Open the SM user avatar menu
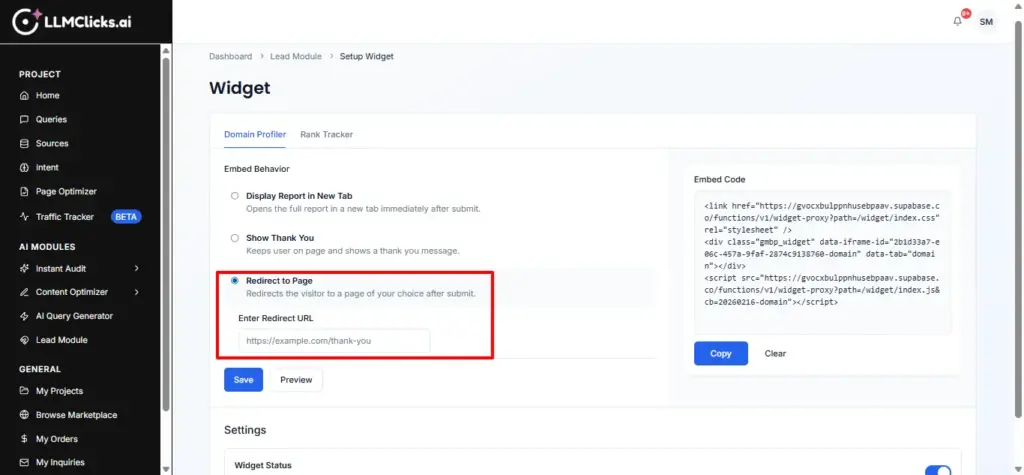1024x475 pixels. coord(986,21)
